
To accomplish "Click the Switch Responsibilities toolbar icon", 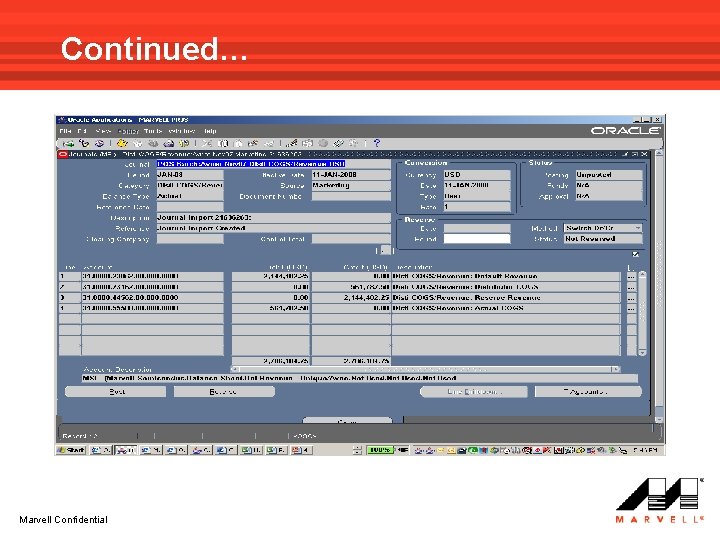I will (153, 144).
